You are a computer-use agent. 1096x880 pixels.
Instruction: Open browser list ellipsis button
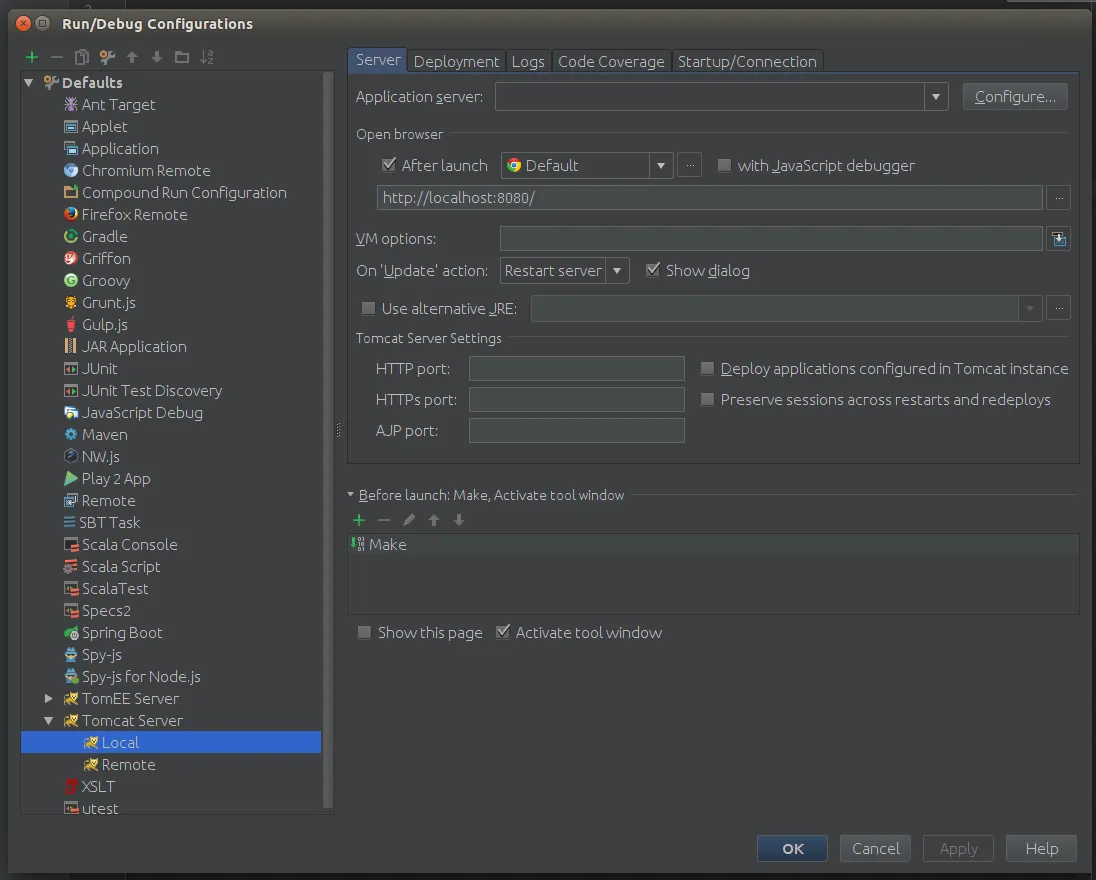689,166
